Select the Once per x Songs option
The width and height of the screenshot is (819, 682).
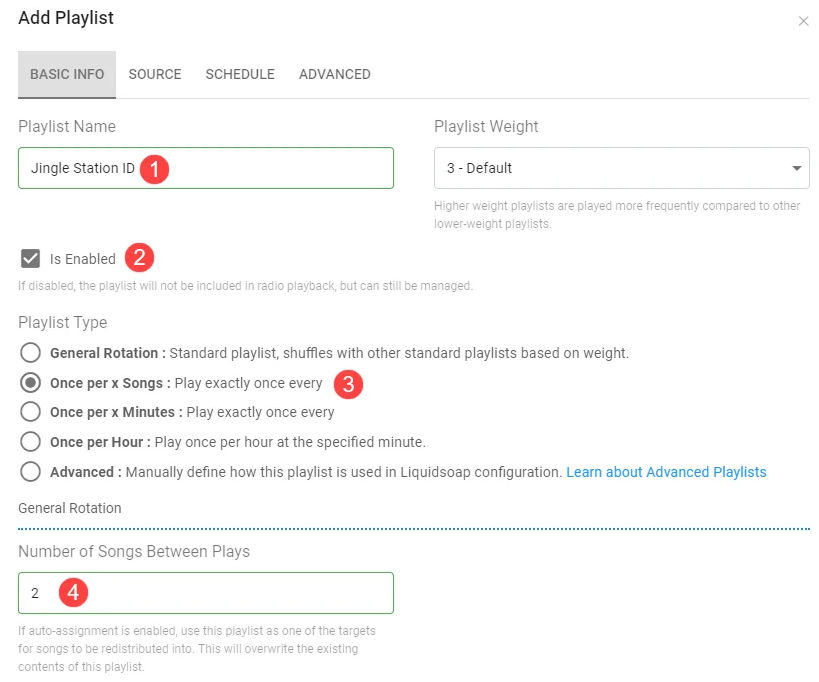pyautogui.click(x=31, y=383)
